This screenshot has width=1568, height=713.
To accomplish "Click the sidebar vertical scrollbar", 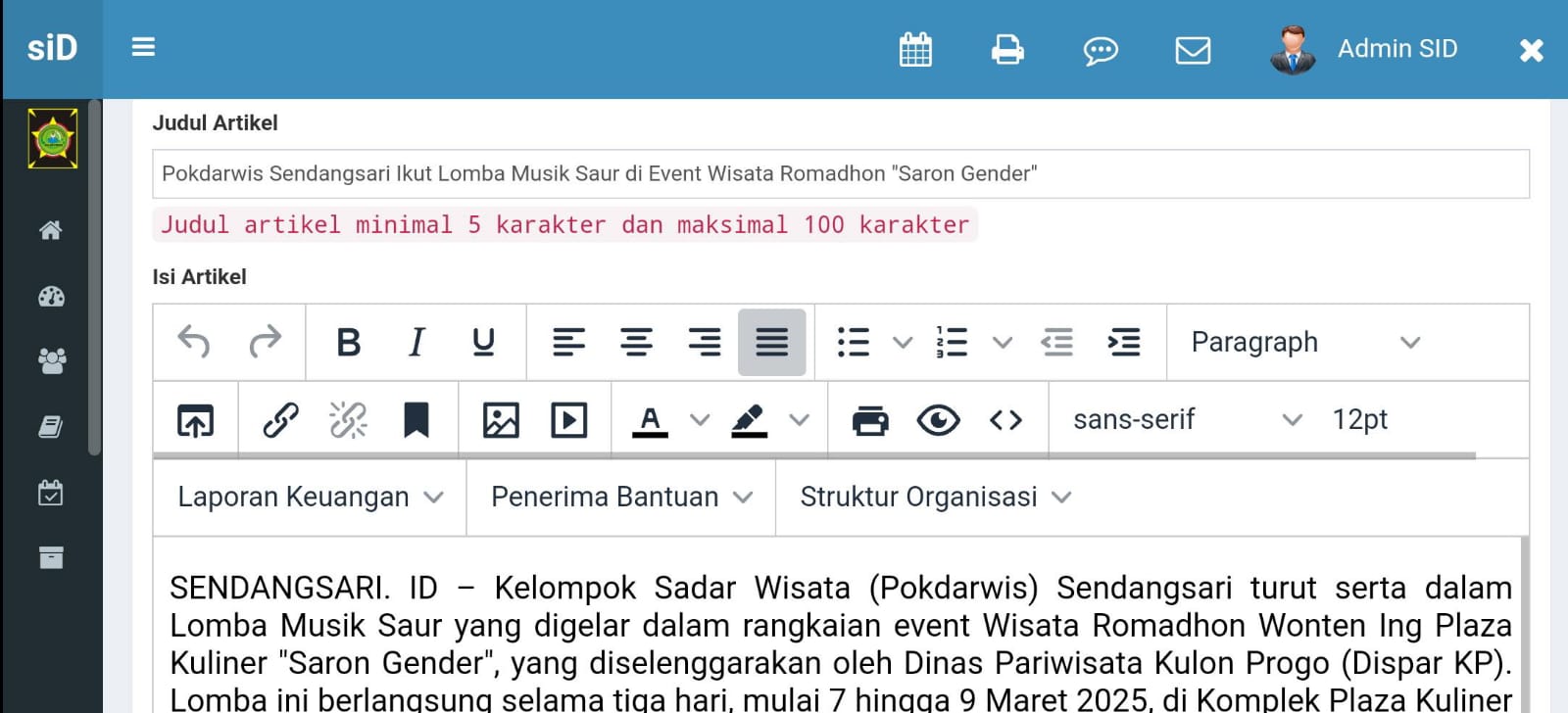I will pyautogui.click(x=94, y=277).
